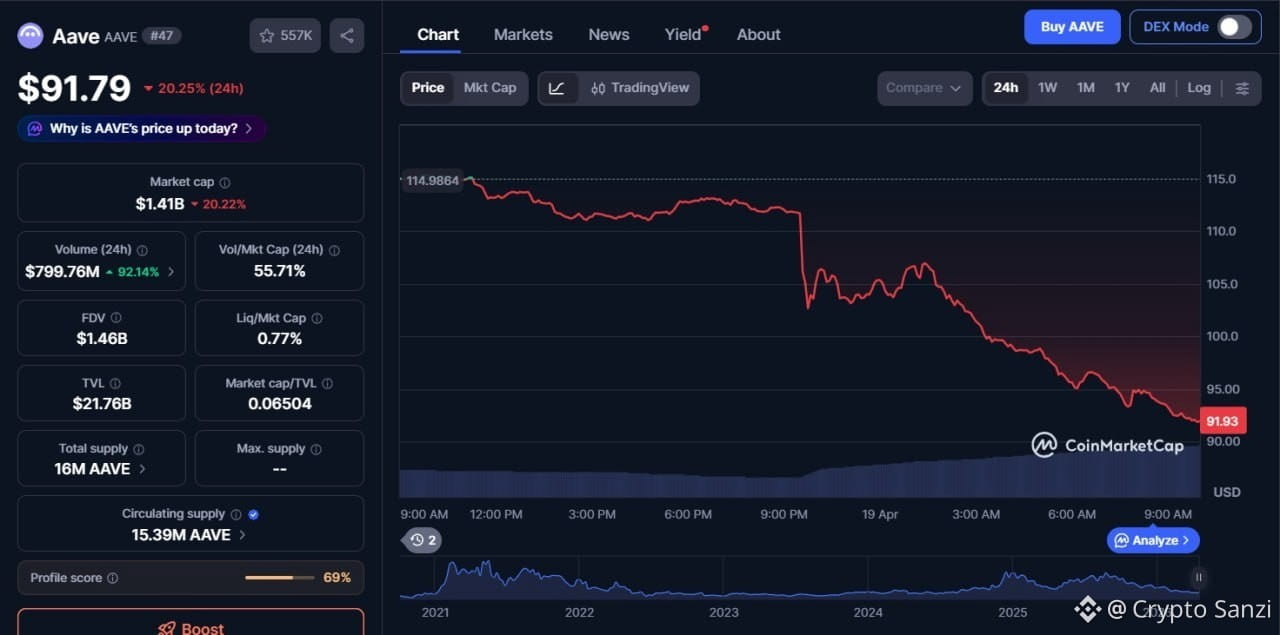Click the Buy AAVE button
Image resolution: width=1280 pixels, height=635 pixels.
tap(1072, 27)
